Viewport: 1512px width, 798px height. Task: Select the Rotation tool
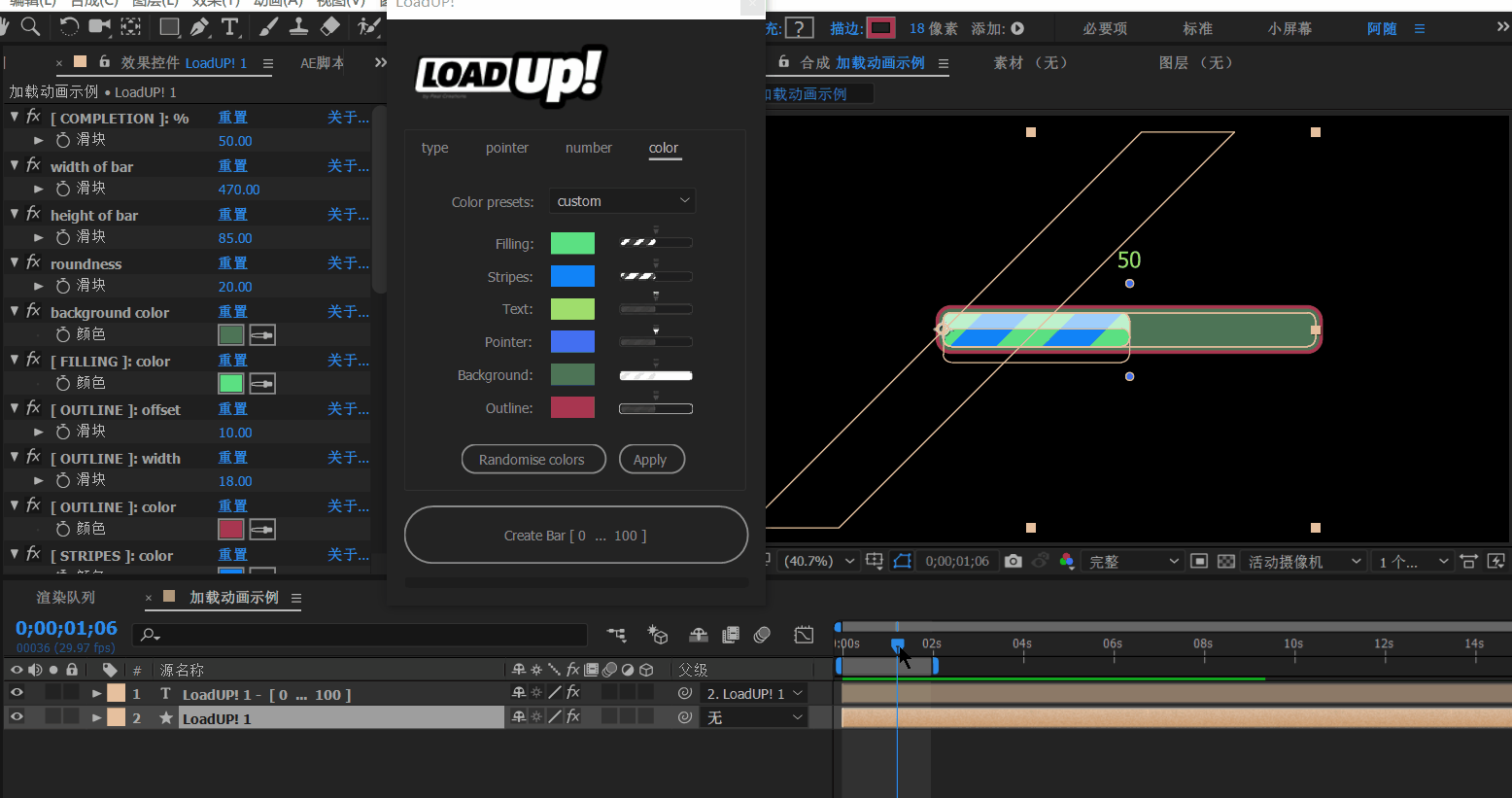click(x=68, y=26)
